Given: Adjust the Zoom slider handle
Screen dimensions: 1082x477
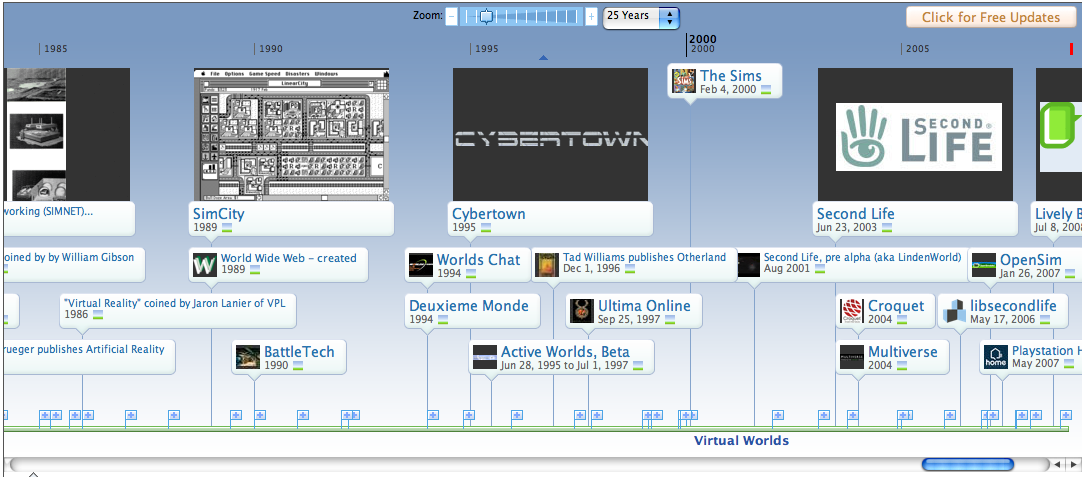Looking at the screenshot, I should tap(486, 16).
